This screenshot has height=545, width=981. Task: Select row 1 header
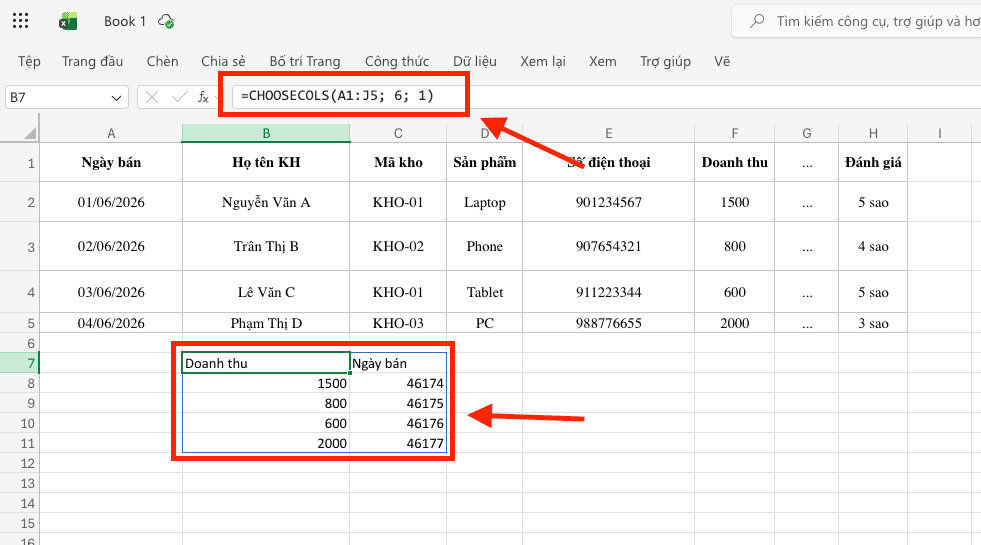[x=19, y=163]
